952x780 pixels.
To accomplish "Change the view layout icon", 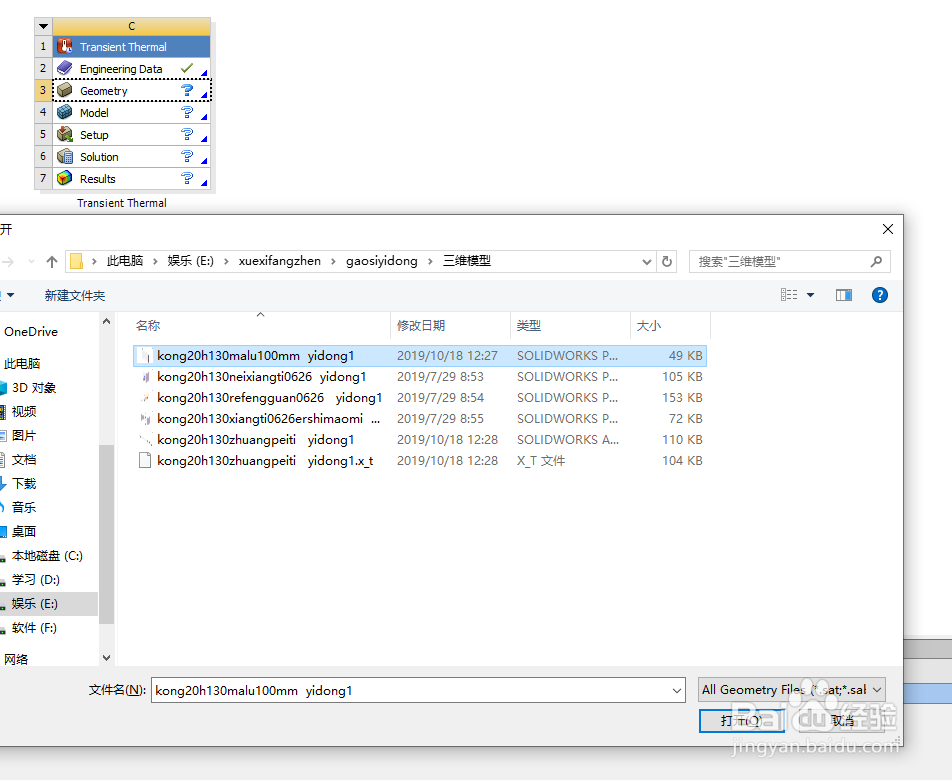I will click(x=789, y=295).
